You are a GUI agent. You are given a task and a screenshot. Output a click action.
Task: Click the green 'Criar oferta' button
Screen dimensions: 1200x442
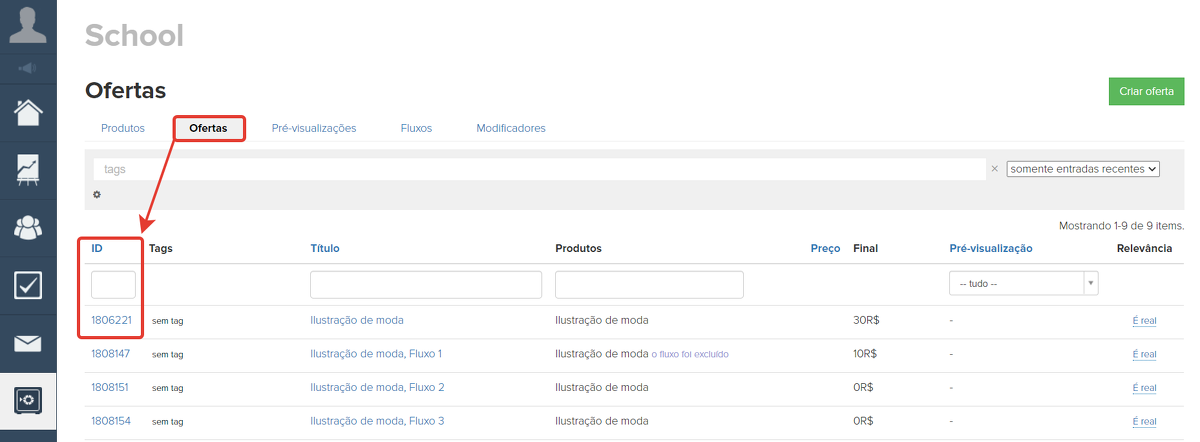coord(1146,91)
